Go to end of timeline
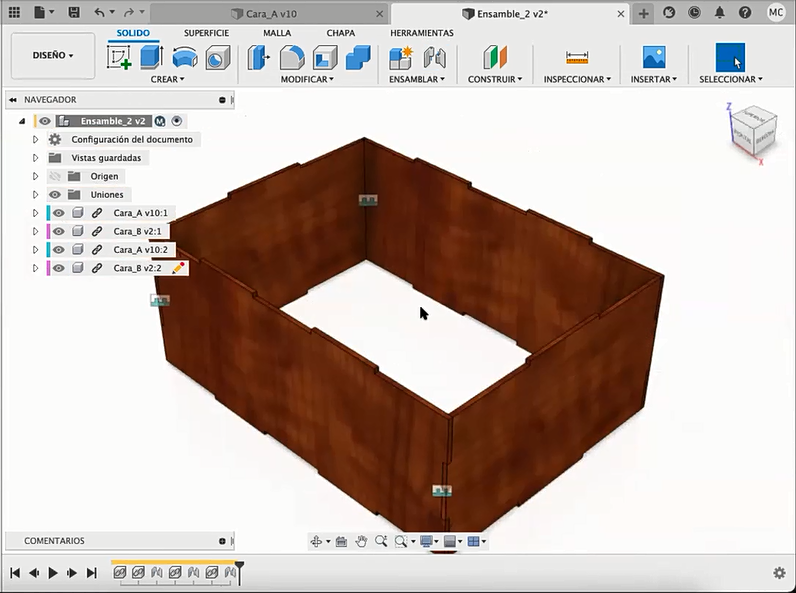Screen dimensions: 796x593 tap(91, 573)
